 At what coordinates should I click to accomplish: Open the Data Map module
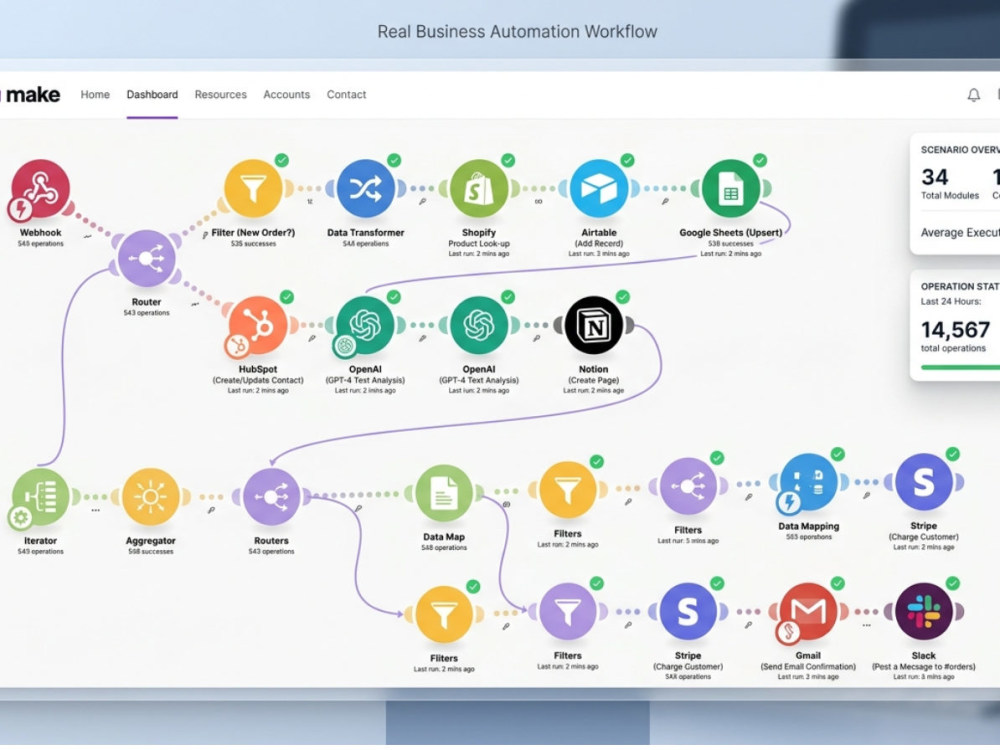click(x=444, y=493)
